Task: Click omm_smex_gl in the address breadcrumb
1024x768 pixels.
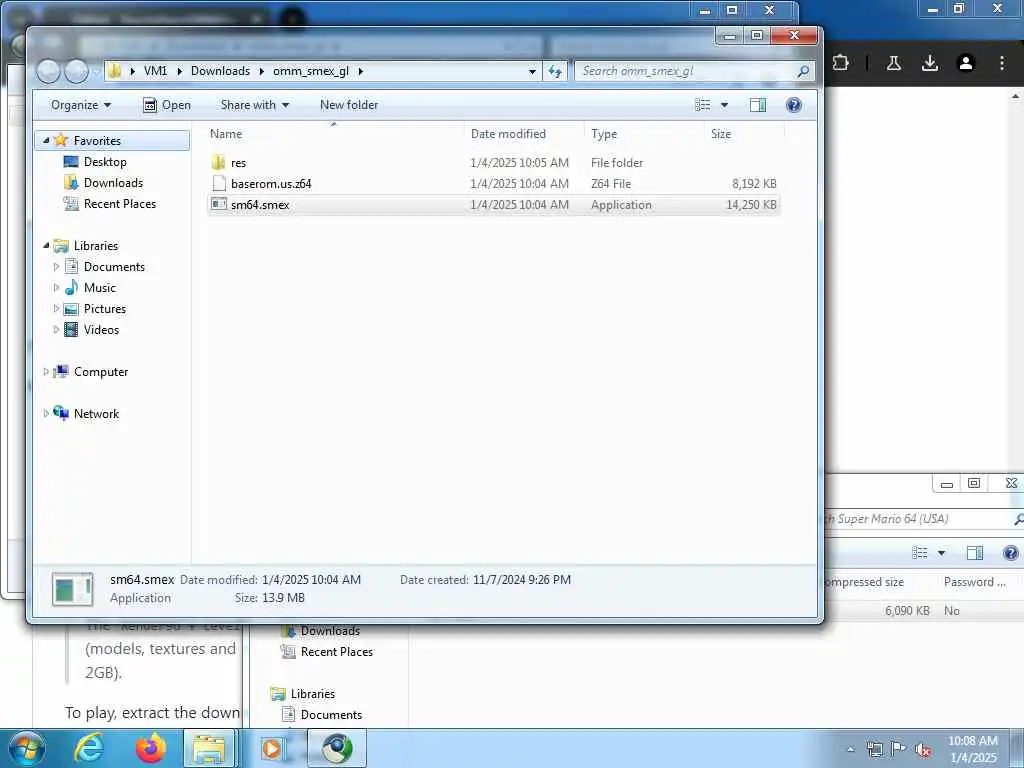Action: point(311,71)
